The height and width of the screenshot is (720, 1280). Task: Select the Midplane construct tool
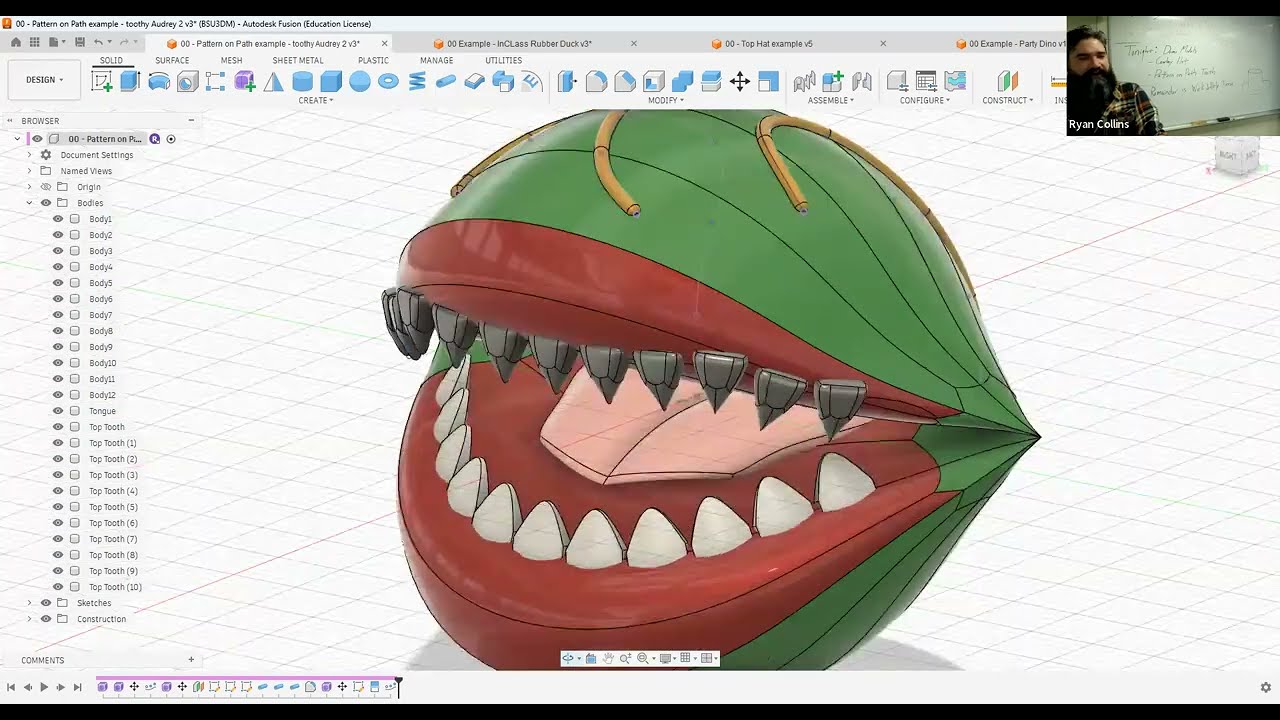[1008, 82]
